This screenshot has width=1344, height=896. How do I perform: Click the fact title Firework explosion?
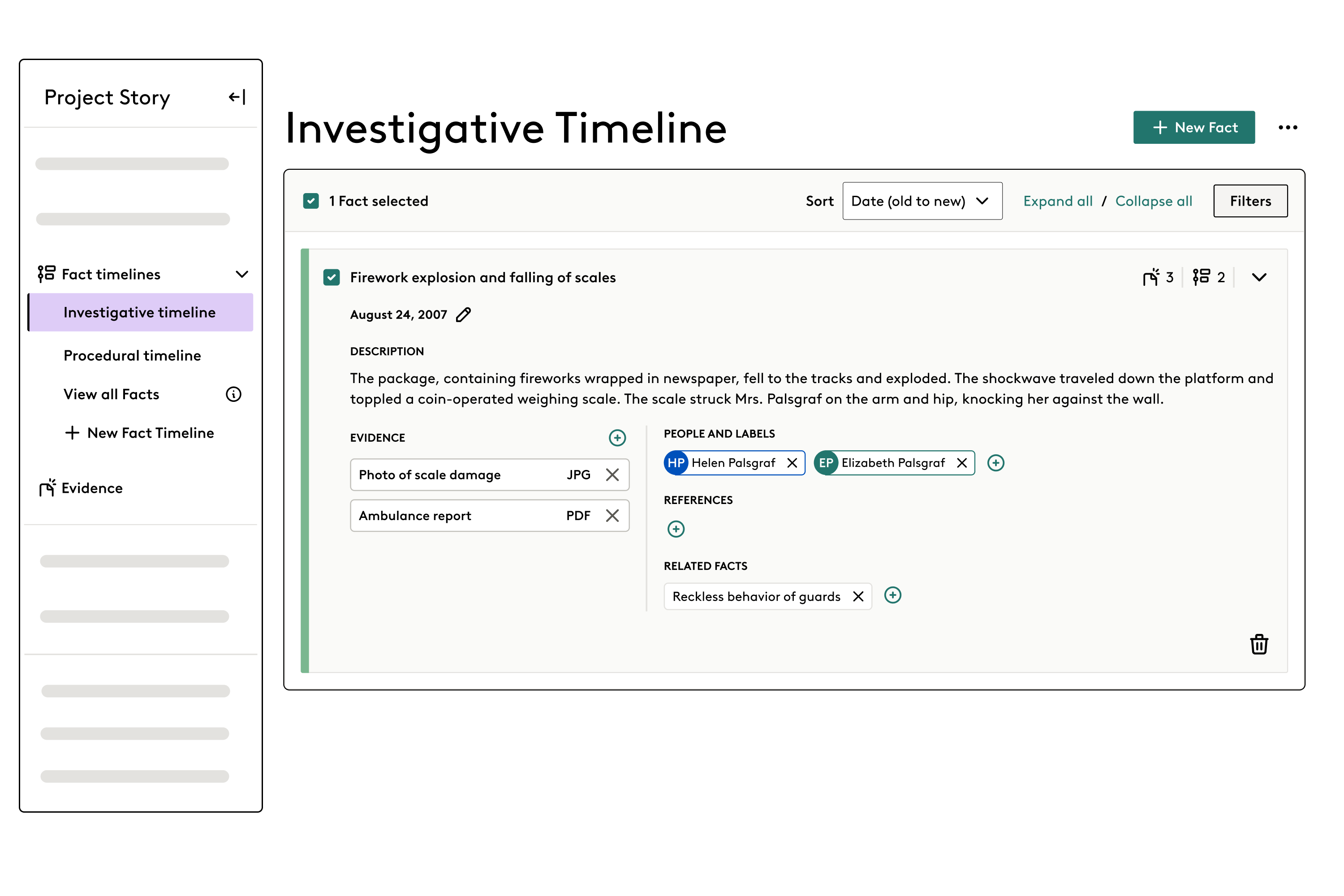(483, 278)
